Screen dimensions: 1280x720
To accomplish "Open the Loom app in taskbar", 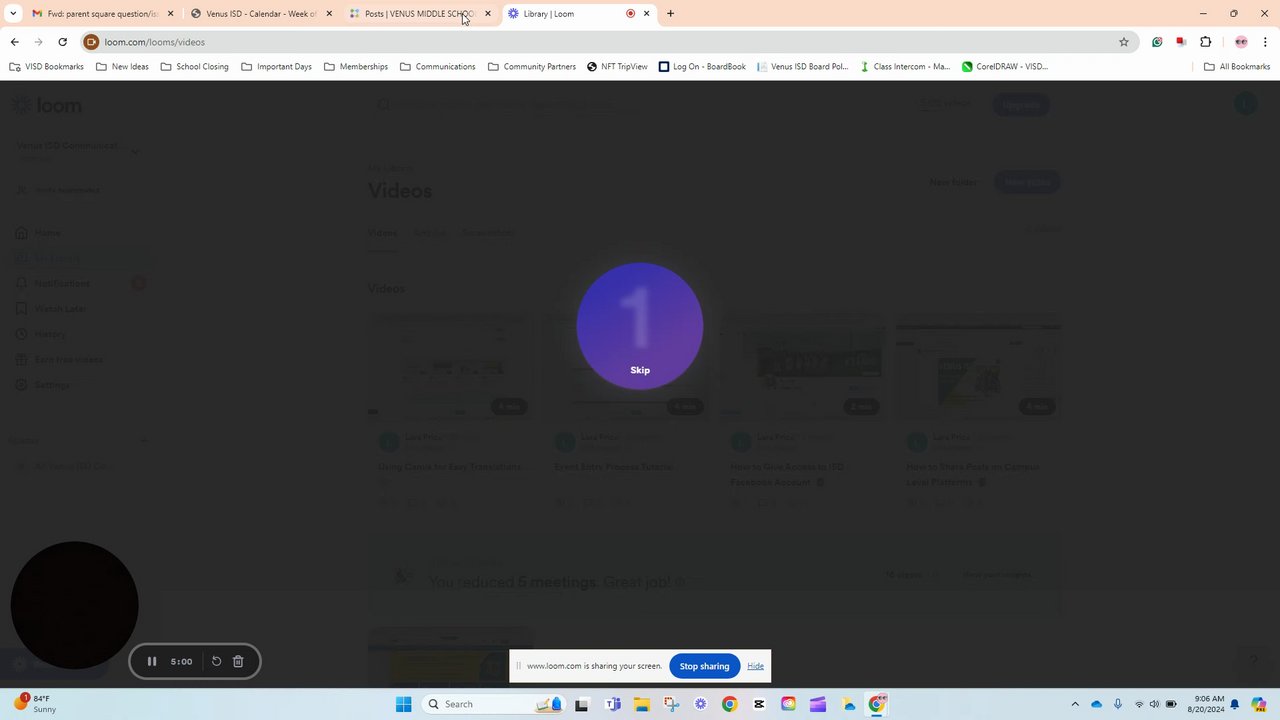I will 700,704.
